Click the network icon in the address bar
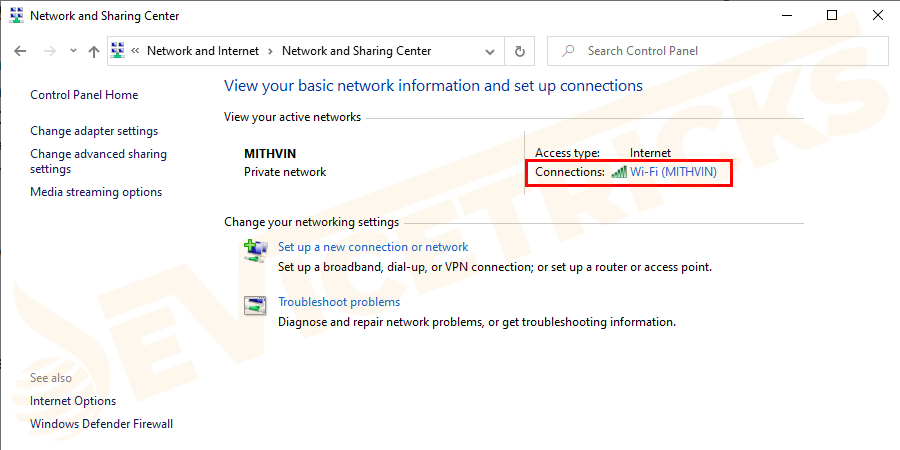This screenshot has width=900, height=450. click(118, 51)
